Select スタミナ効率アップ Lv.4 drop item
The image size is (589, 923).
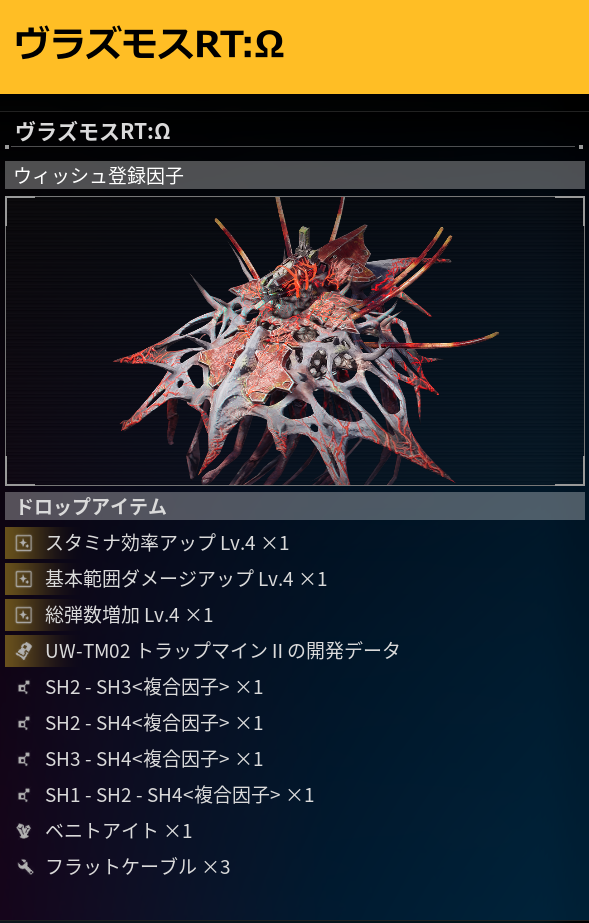coord(167,543)
